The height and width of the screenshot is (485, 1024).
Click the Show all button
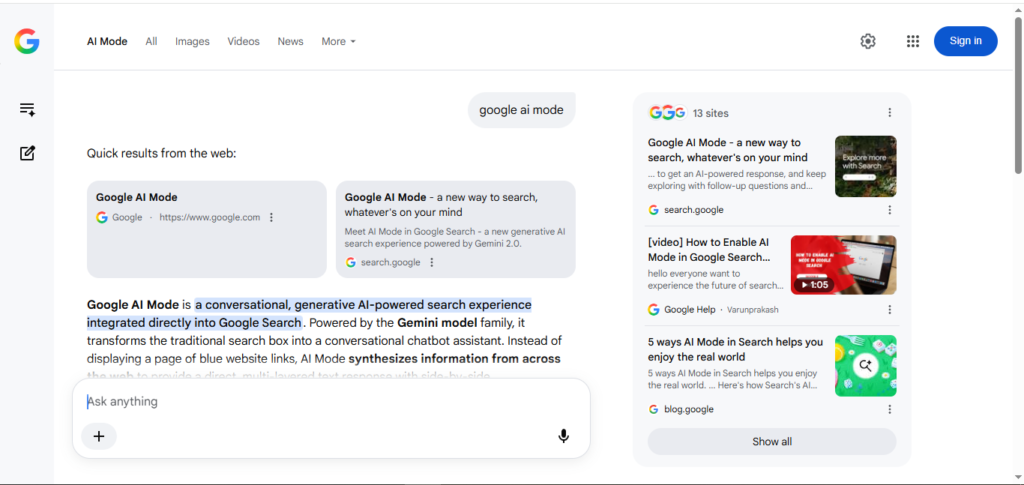pyautogui.click(x=772, y=441)
